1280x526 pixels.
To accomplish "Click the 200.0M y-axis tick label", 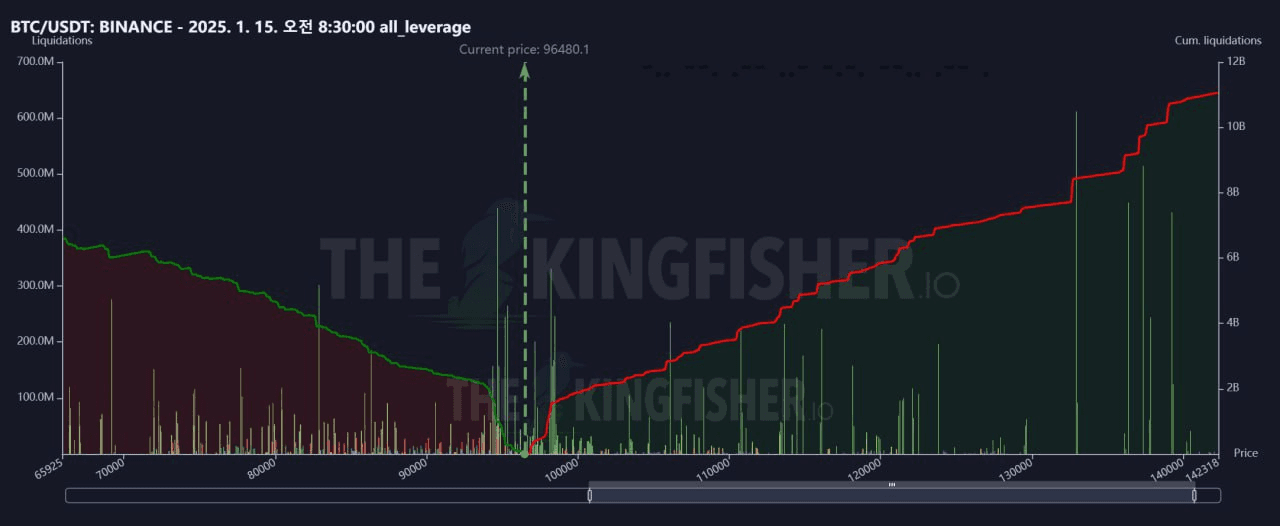I will 36,342.
